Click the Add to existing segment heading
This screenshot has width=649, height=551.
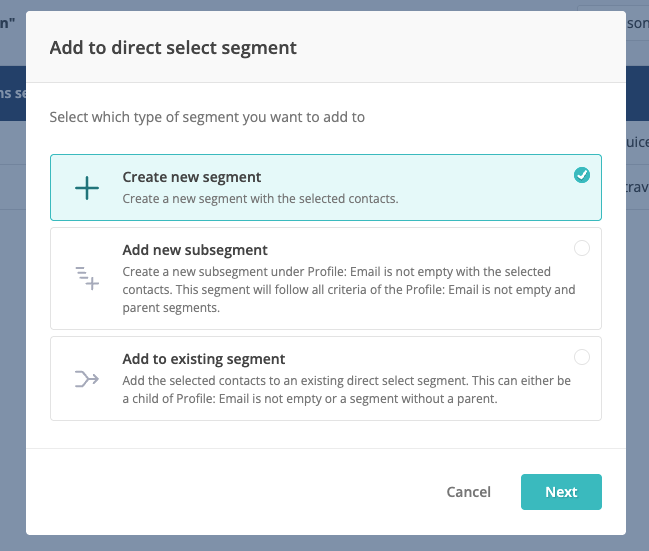(x=204, y=359)
